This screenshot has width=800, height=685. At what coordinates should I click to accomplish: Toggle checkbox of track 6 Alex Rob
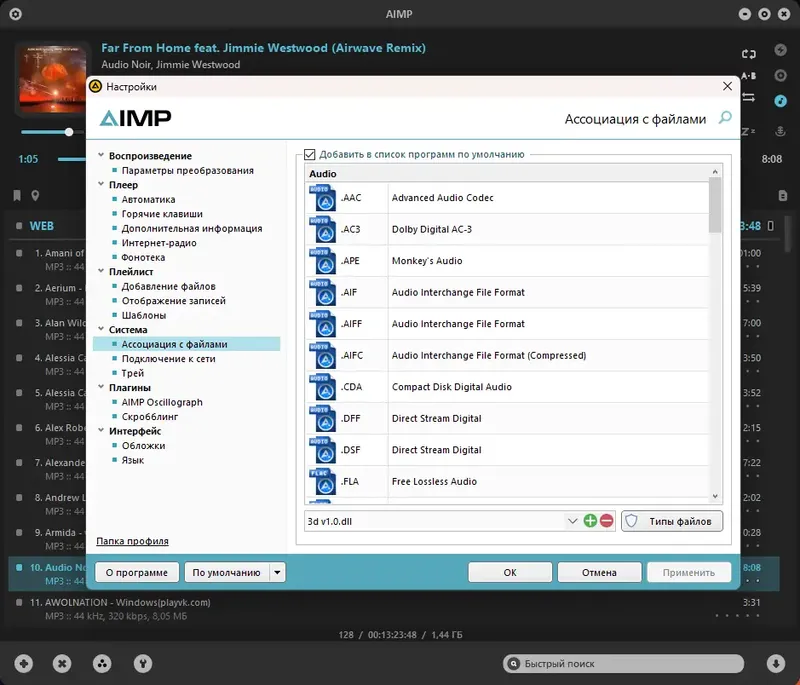point(19,427)
